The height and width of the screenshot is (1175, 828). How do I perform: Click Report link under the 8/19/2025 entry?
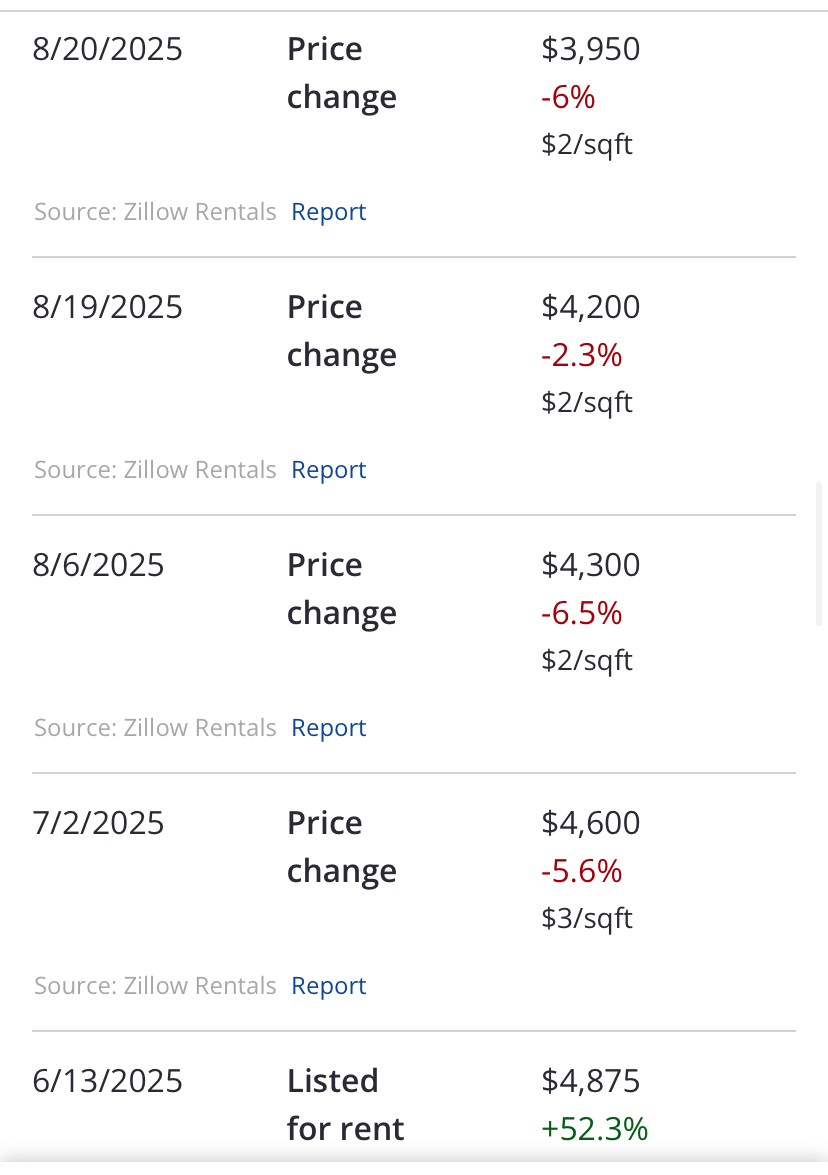point(328,470)
